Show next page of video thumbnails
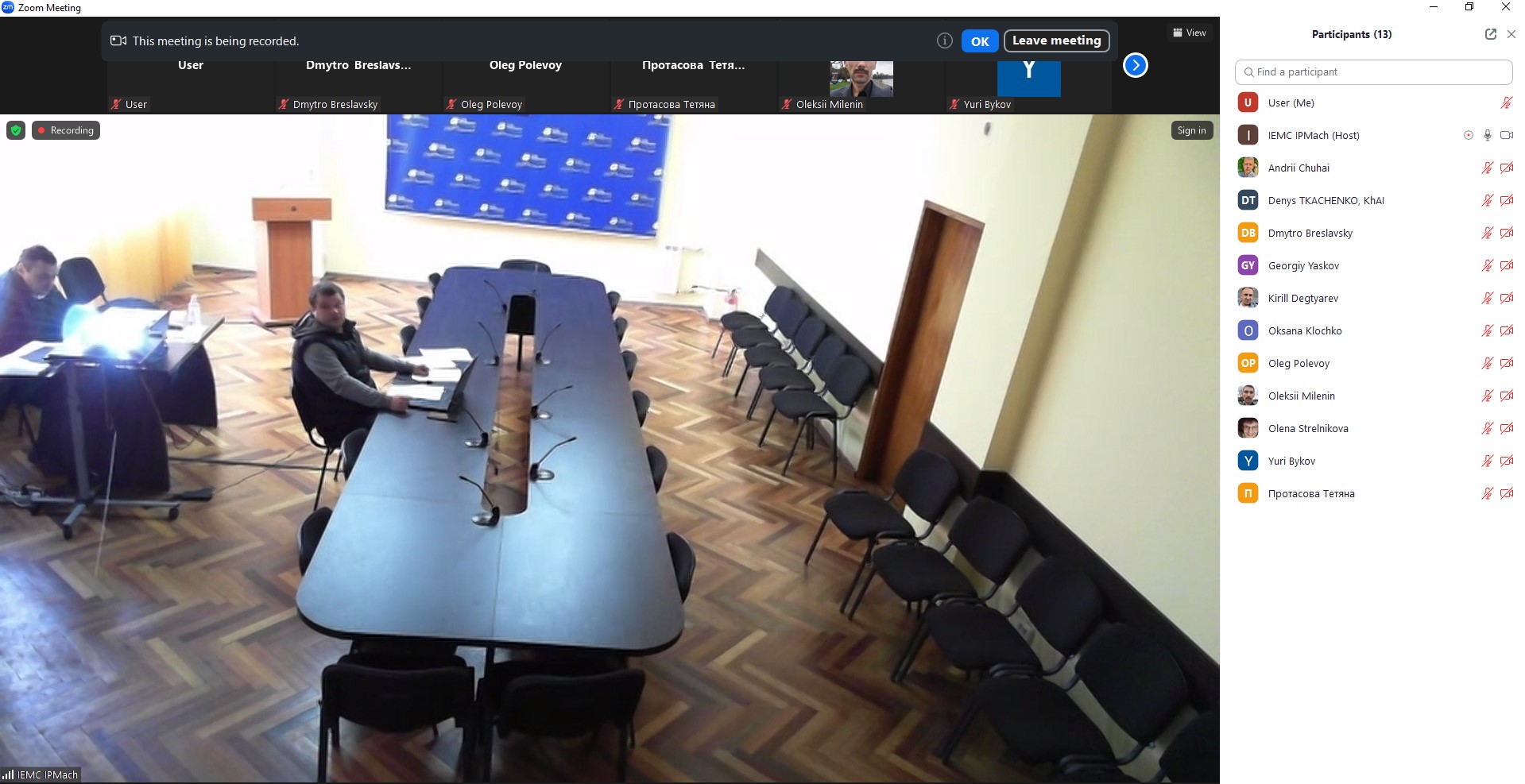 tap(1135, 65)
